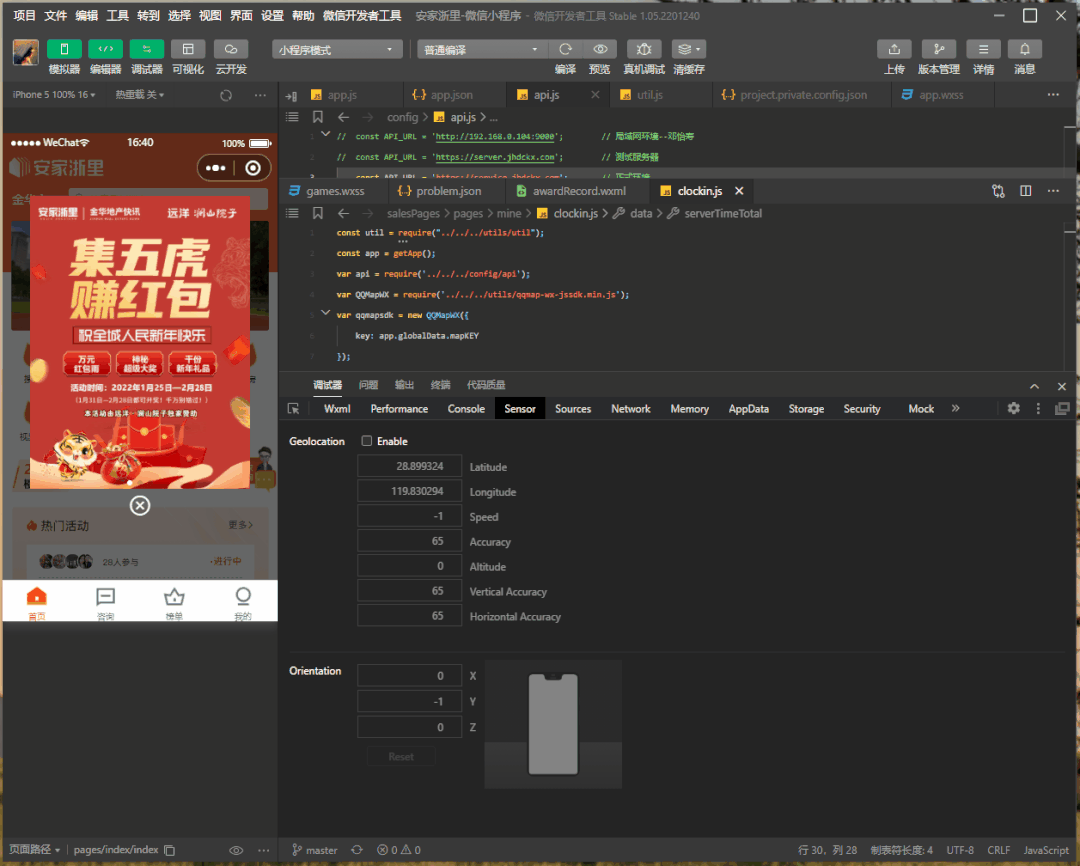
Task: Close the api.js tab
Action: tap(595, 95)
